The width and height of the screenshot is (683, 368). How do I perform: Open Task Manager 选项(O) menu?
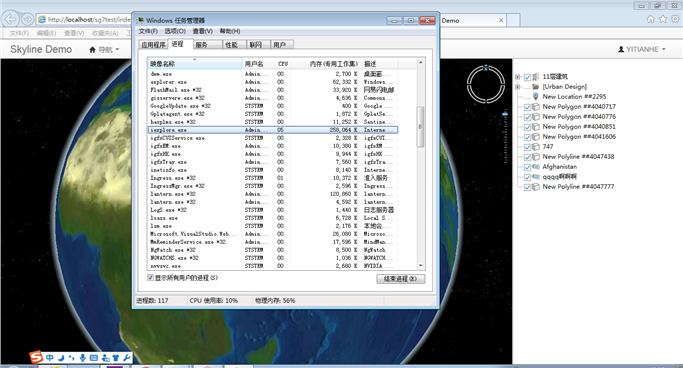click(175, 31)
